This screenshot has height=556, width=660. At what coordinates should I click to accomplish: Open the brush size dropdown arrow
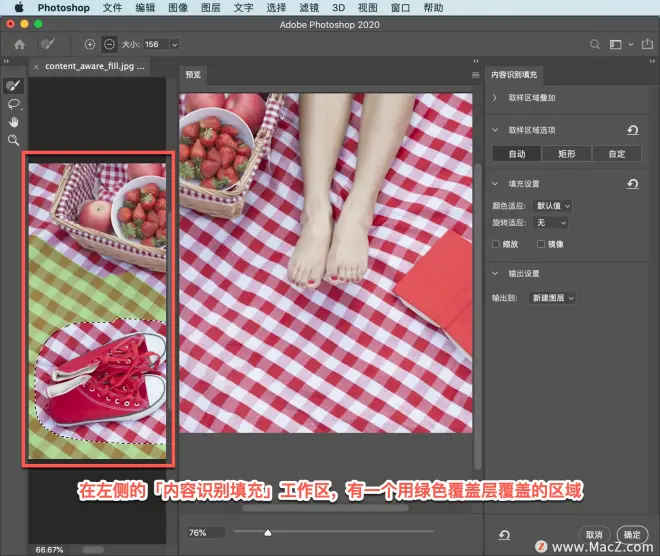click(175, 44)
